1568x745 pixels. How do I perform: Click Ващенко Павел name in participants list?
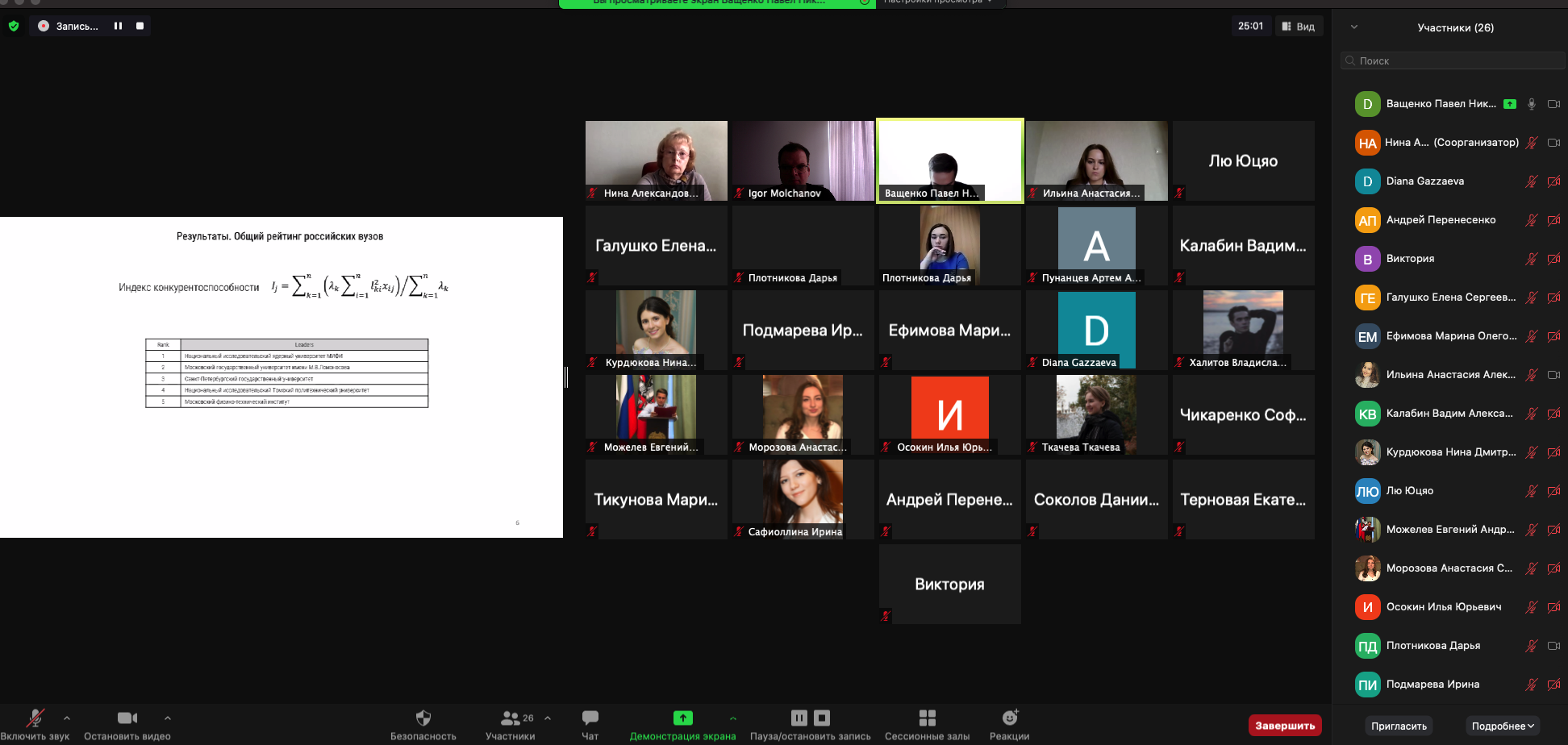coord(1441,104)
